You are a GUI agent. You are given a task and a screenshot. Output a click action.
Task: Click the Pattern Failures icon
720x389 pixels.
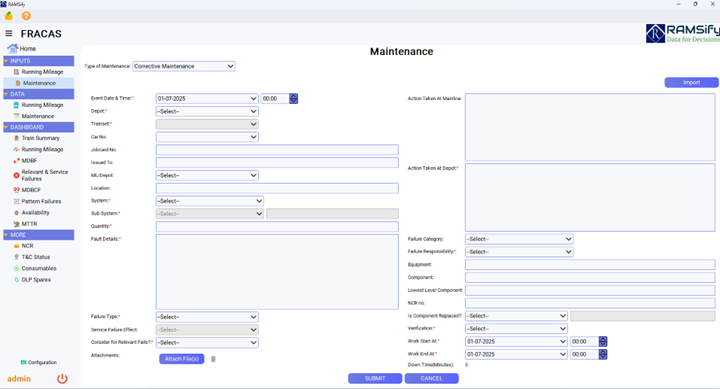[x=17, y=201]
